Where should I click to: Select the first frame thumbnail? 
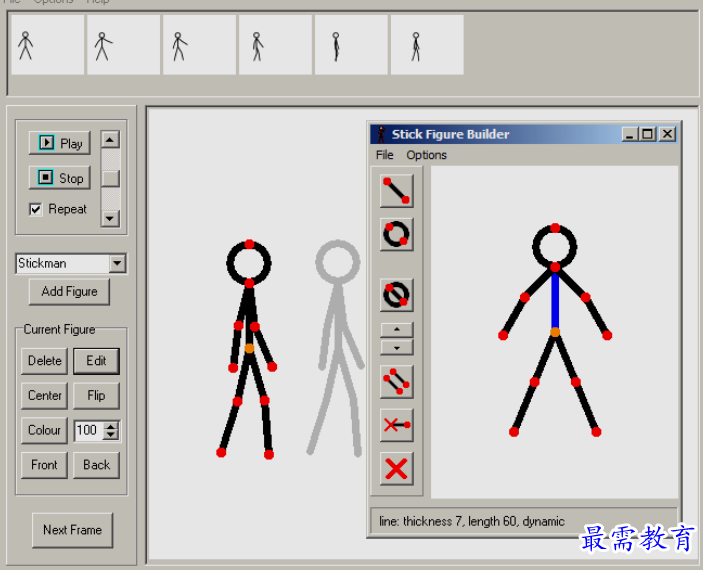pos(48,45)
